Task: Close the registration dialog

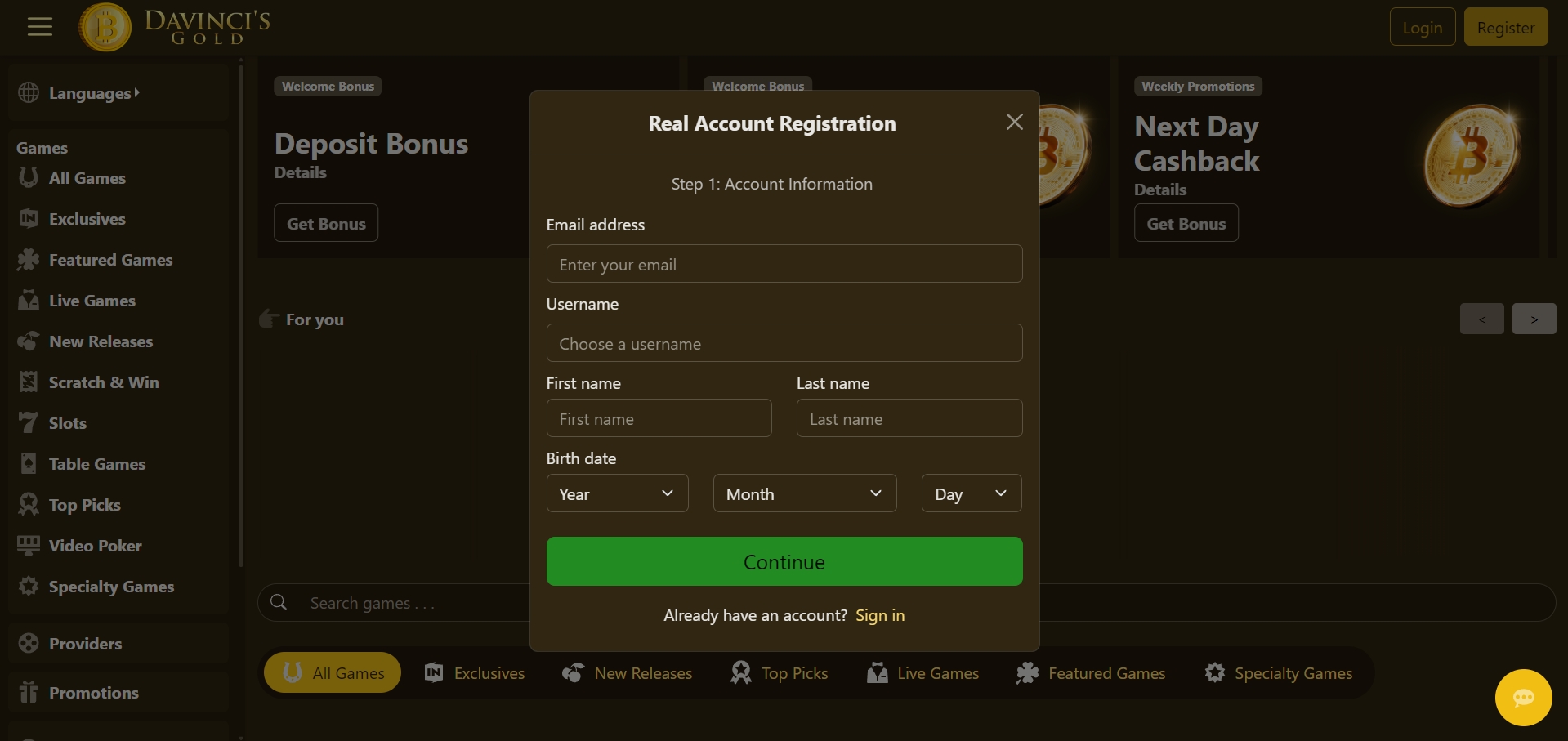Action: (x=1014, y=123)
